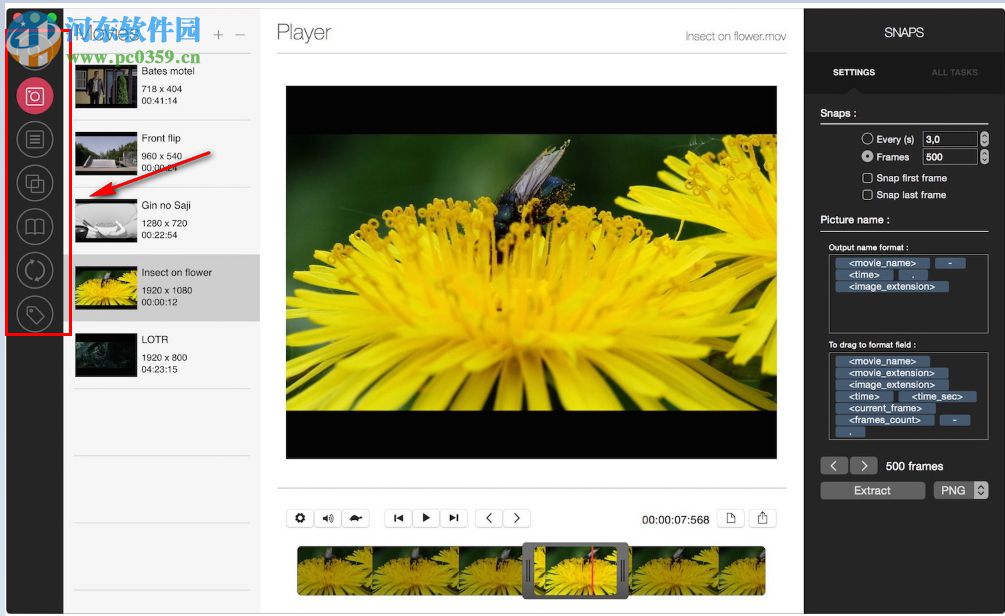Select the tag icon in left sidebar
This screenshot has width=1005, height=616.
(x=34, y=313)
